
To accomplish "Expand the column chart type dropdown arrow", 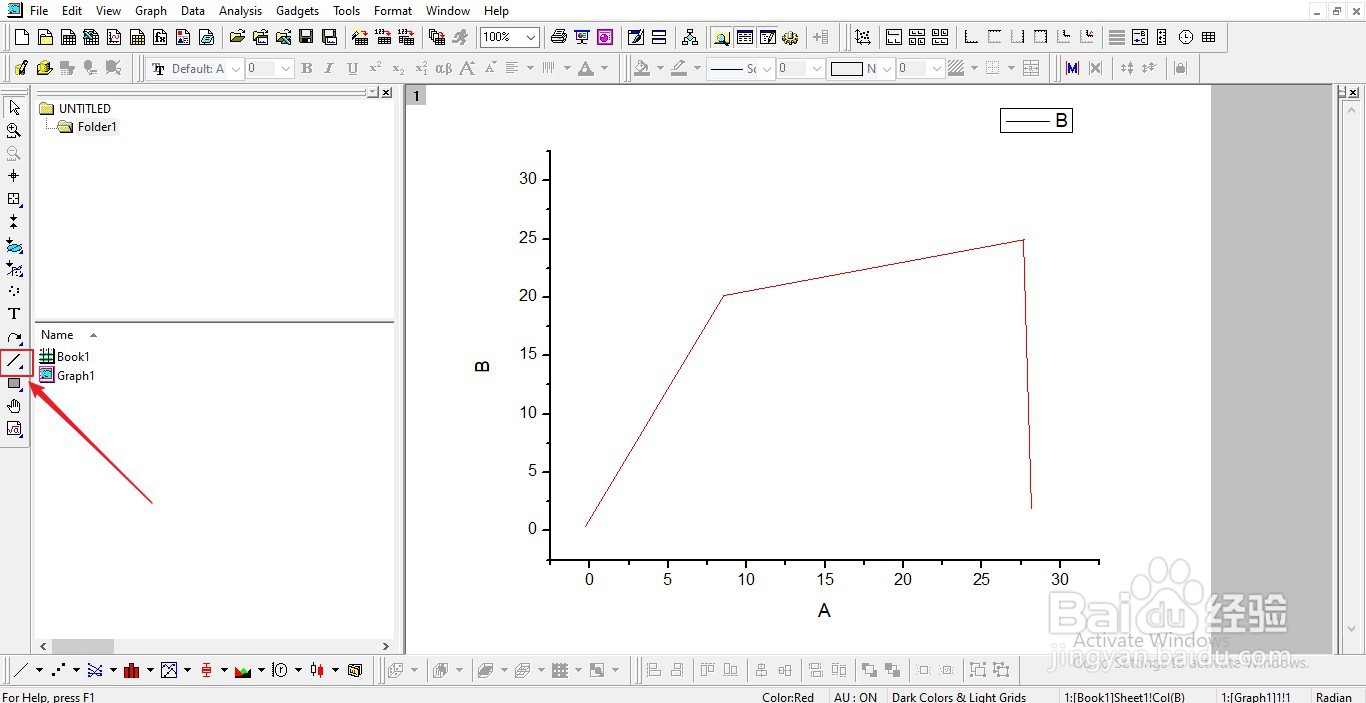I will click(x=149, y=670).
